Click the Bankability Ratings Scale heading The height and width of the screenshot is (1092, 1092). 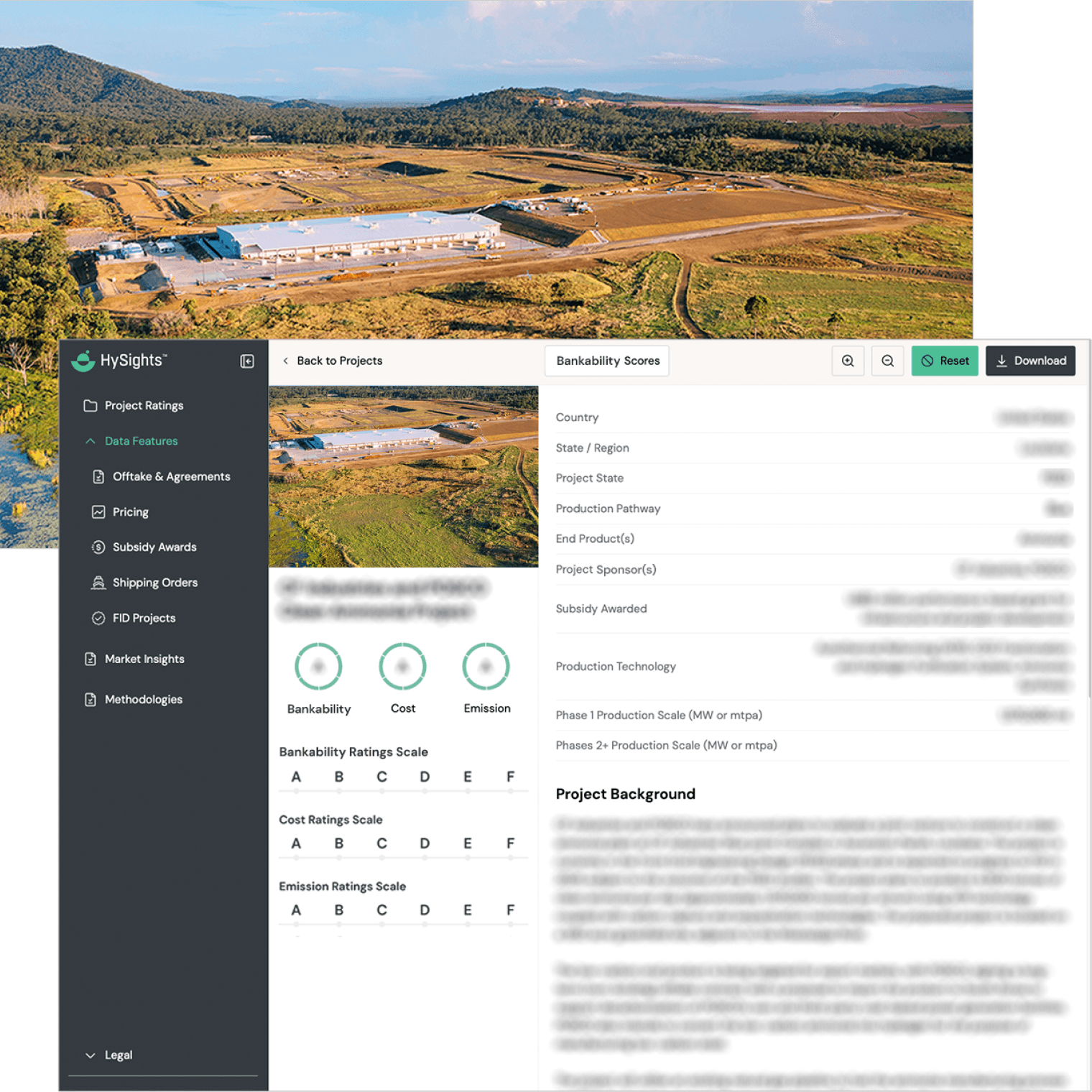(x=353, y=752)
